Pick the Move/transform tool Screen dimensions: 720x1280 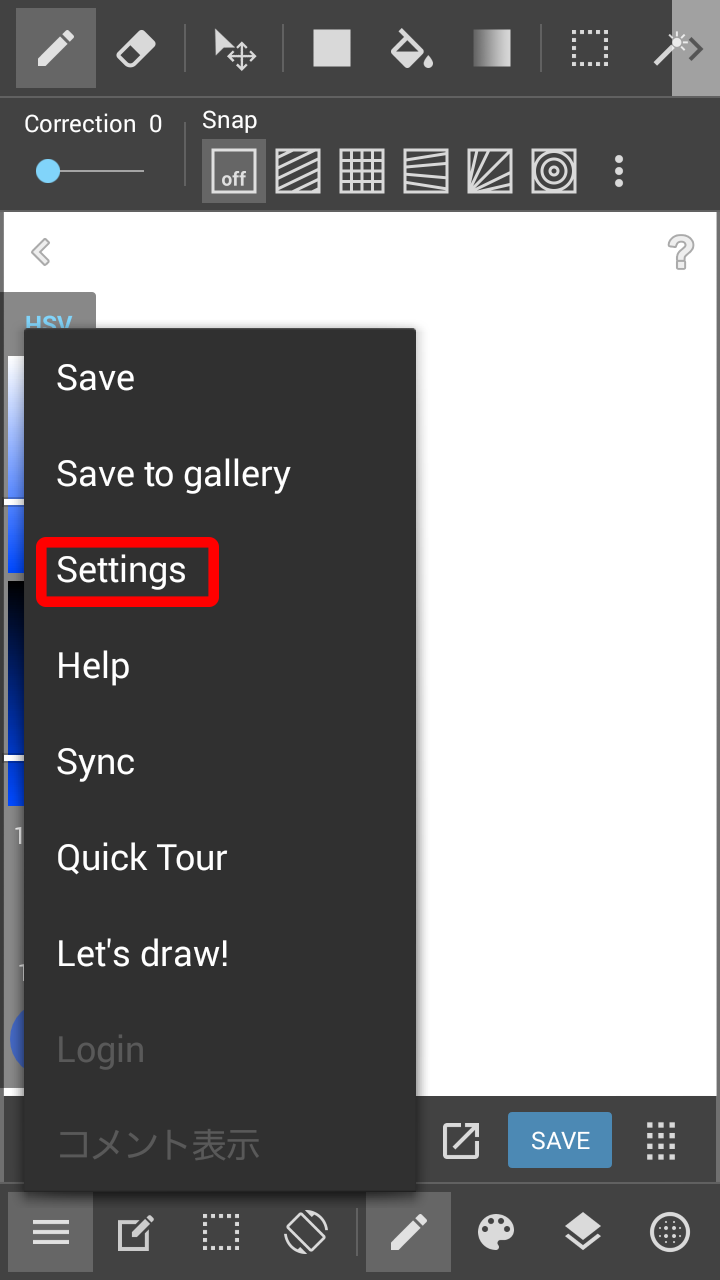pyautogui.click(x=236, y=48)
